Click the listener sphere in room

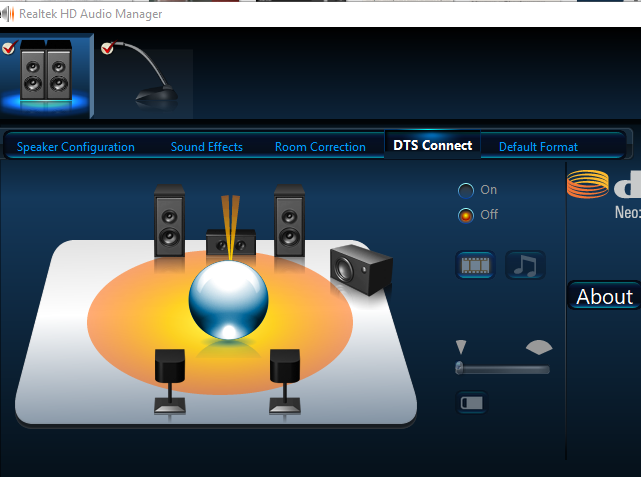click(x=229, y=300)
